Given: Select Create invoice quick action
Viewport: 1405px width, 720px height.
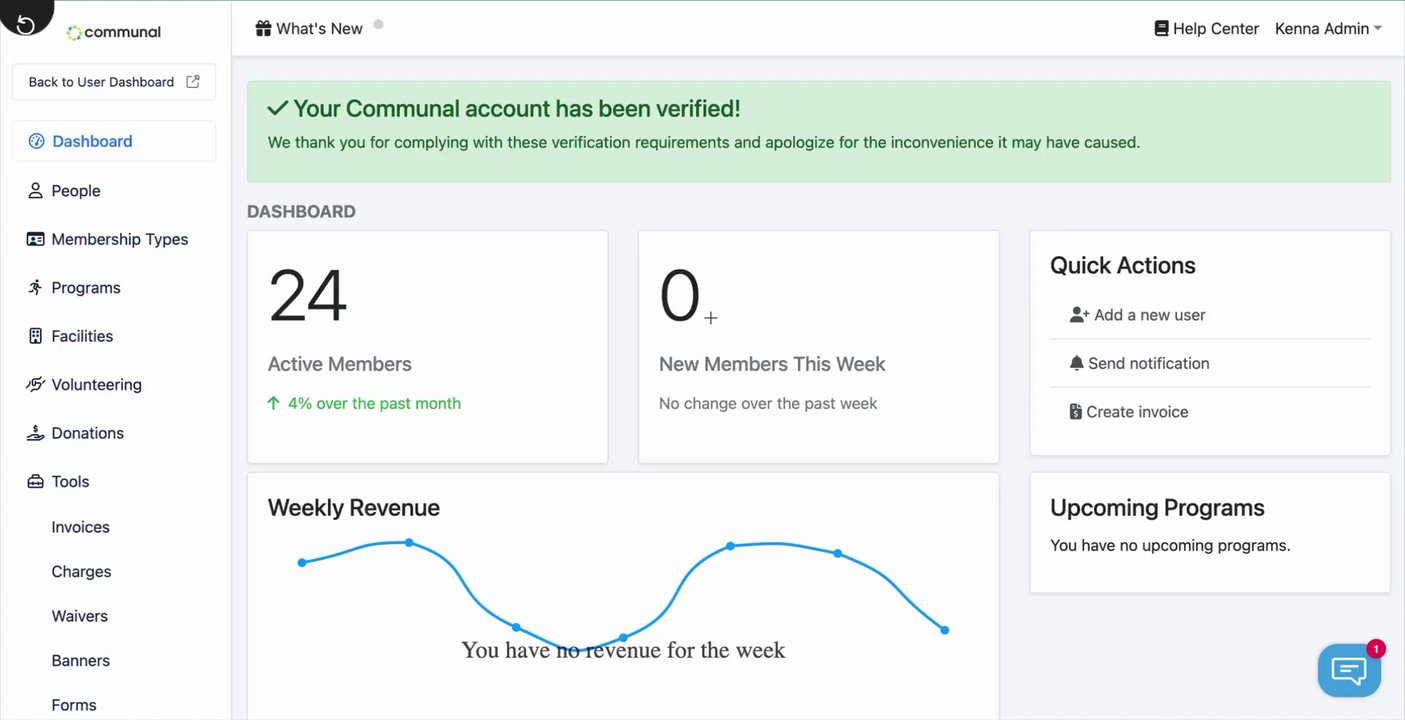Looking at the screenshot, I should (1137, 412).
